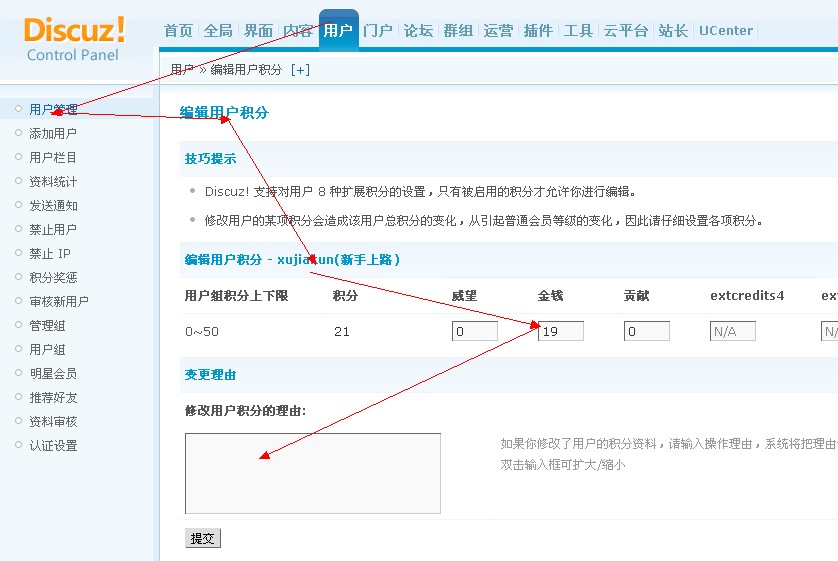Open the 插件 top menu

(x=538, y=30)
